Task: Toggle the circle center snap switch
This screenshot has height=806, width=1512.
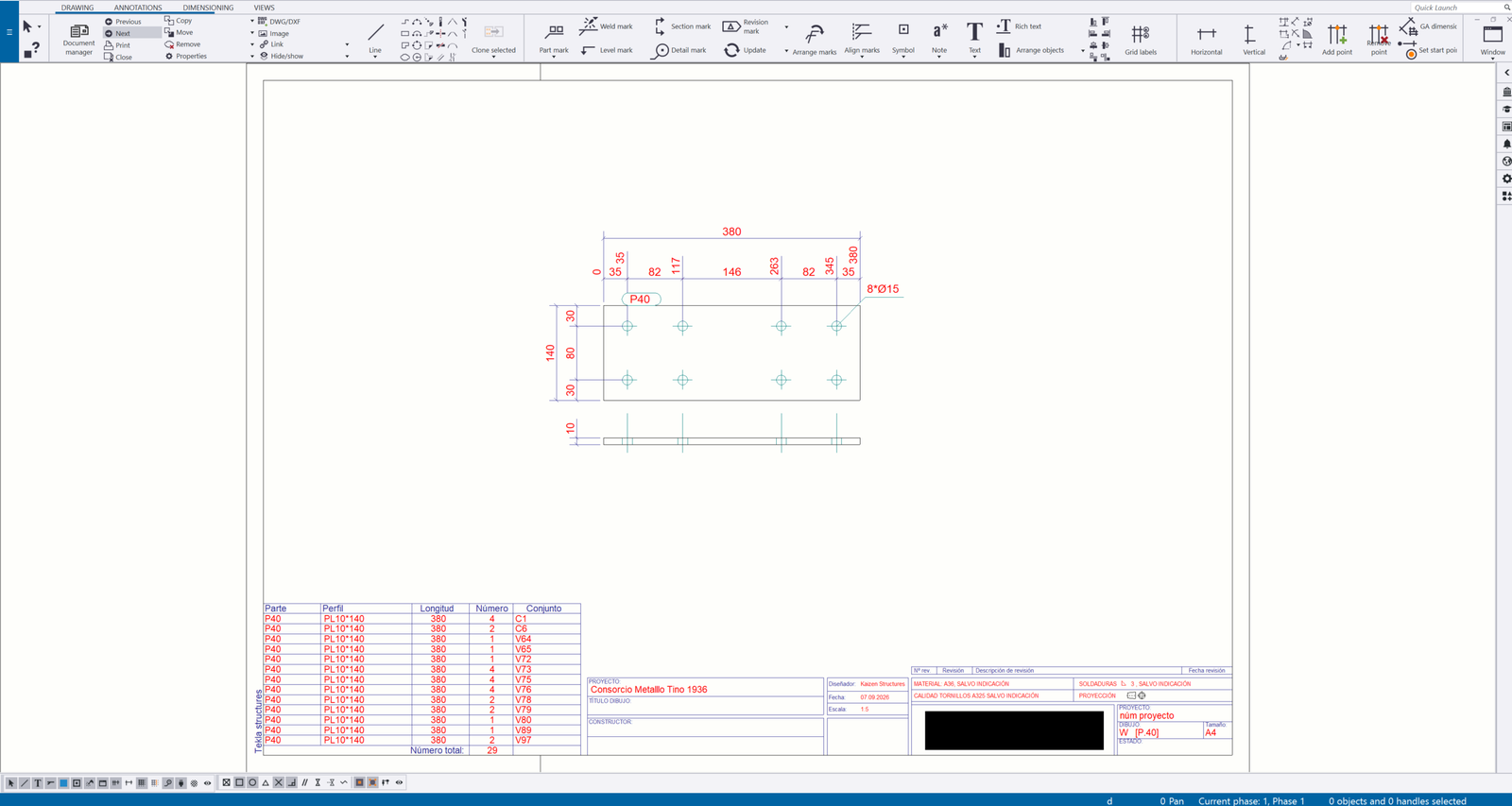Action: pyautogui.click(x=252, y=782)
